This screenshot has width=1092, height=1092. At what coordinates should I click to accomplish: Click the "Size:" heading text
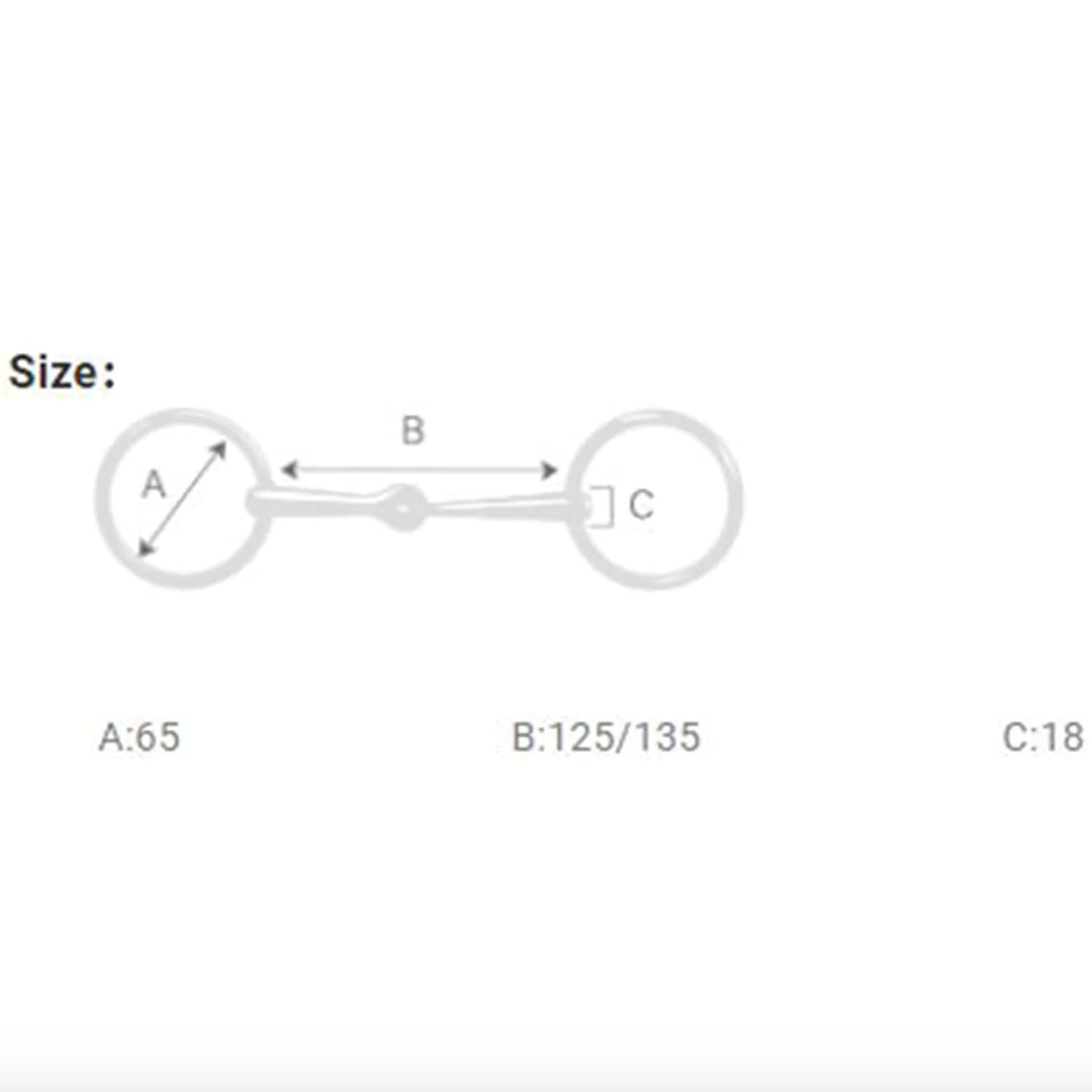[x=62, y=371]
